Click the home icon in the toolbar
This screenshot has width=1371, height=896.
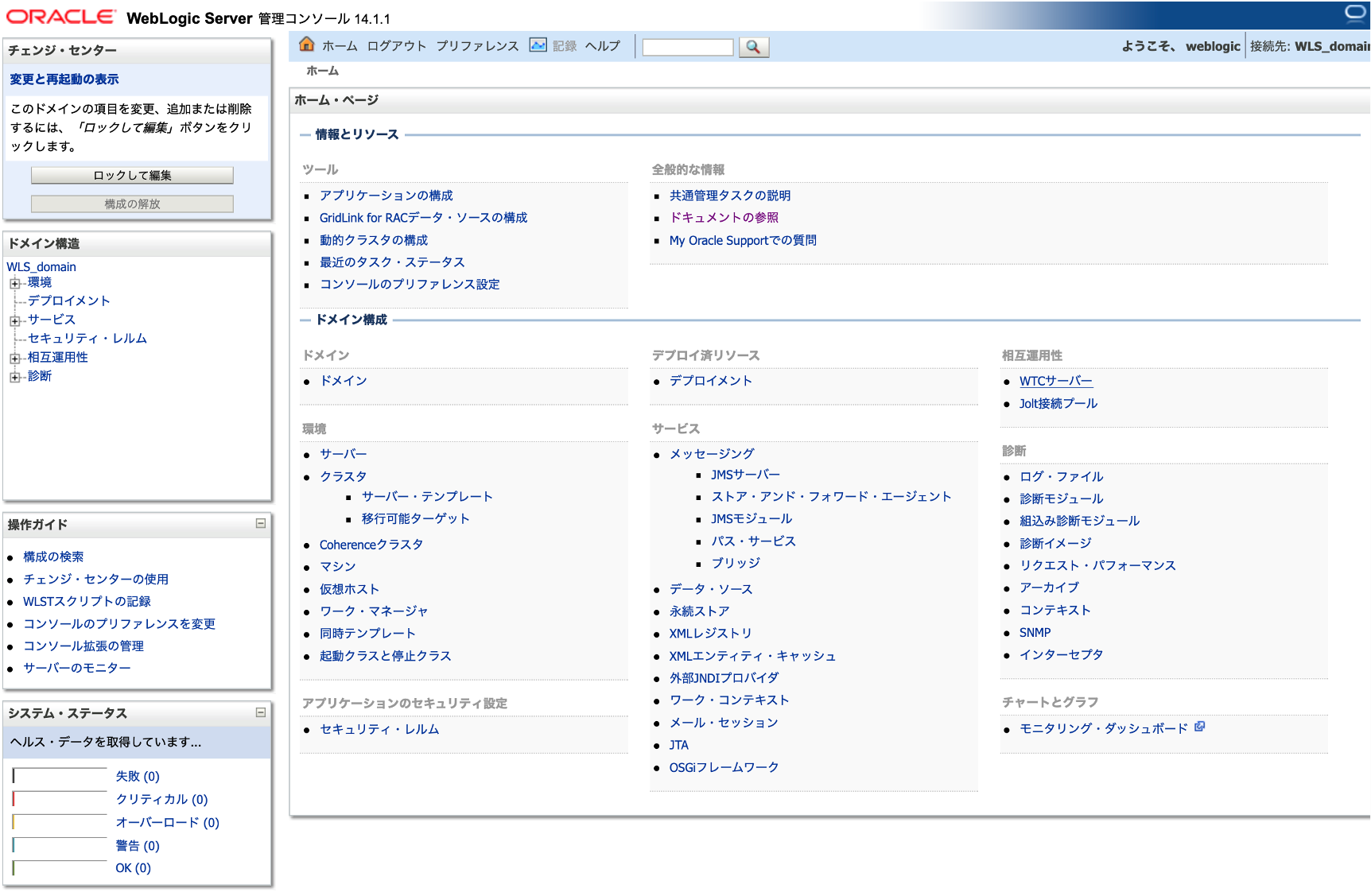(306, 45)
